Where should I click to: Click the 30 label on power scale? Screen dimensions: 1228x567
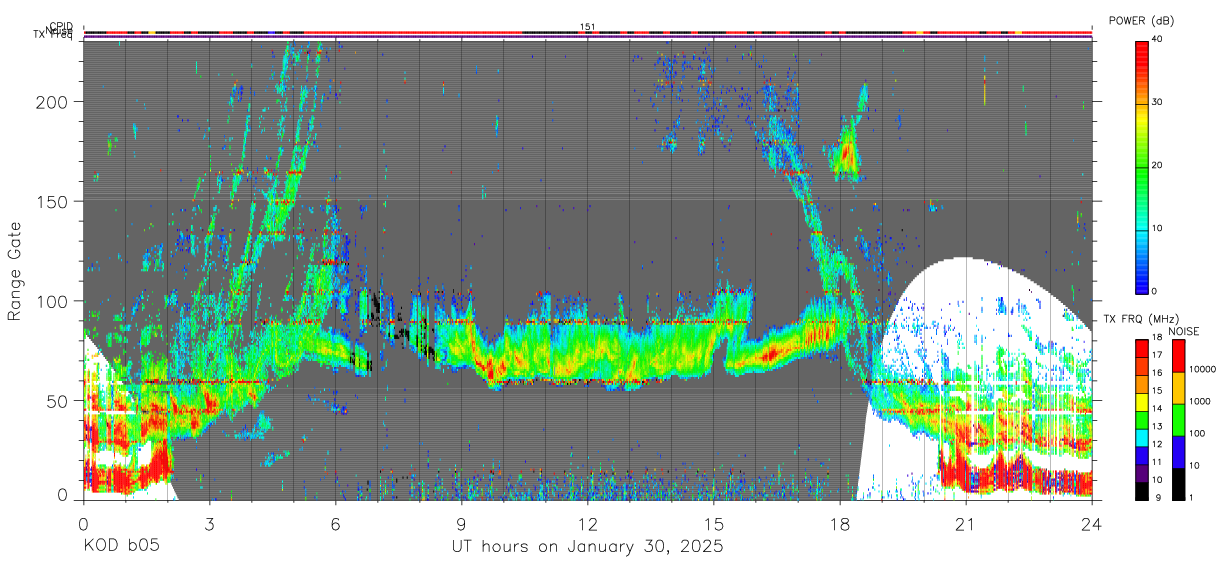[x=1159, y=102]
